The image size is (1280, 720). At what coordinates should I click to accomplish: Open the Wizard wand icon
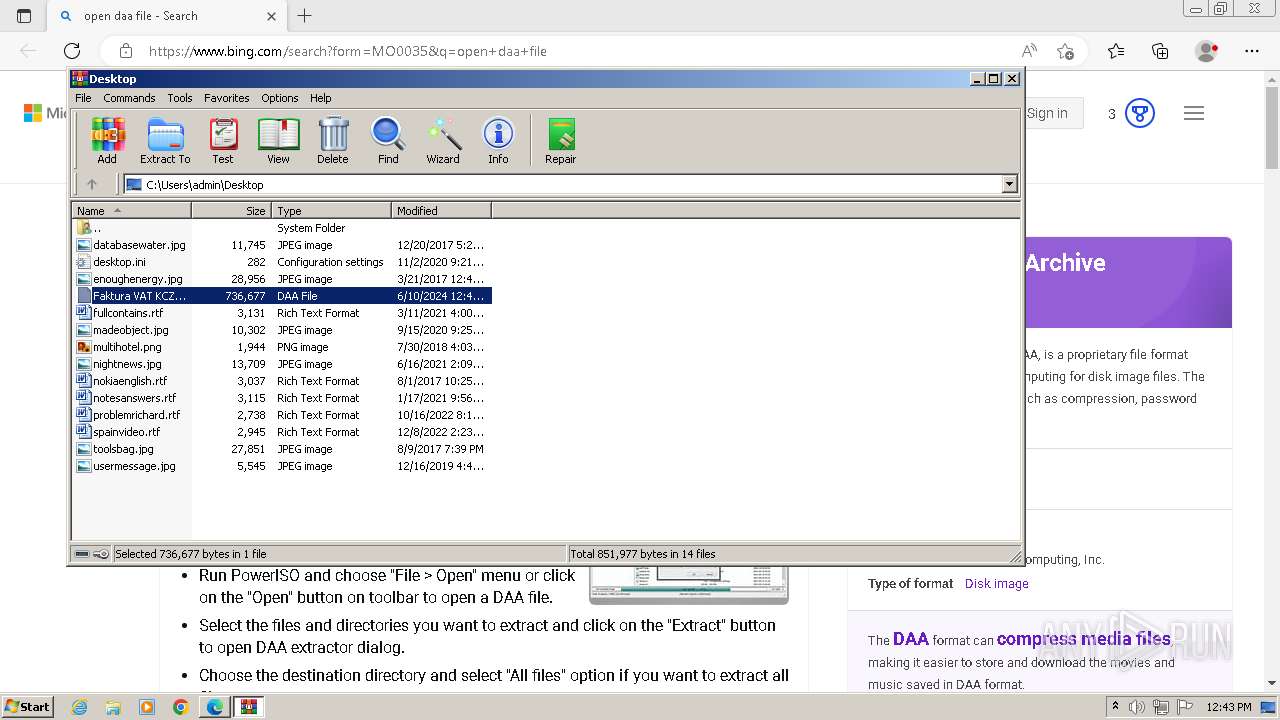point(443,140)
